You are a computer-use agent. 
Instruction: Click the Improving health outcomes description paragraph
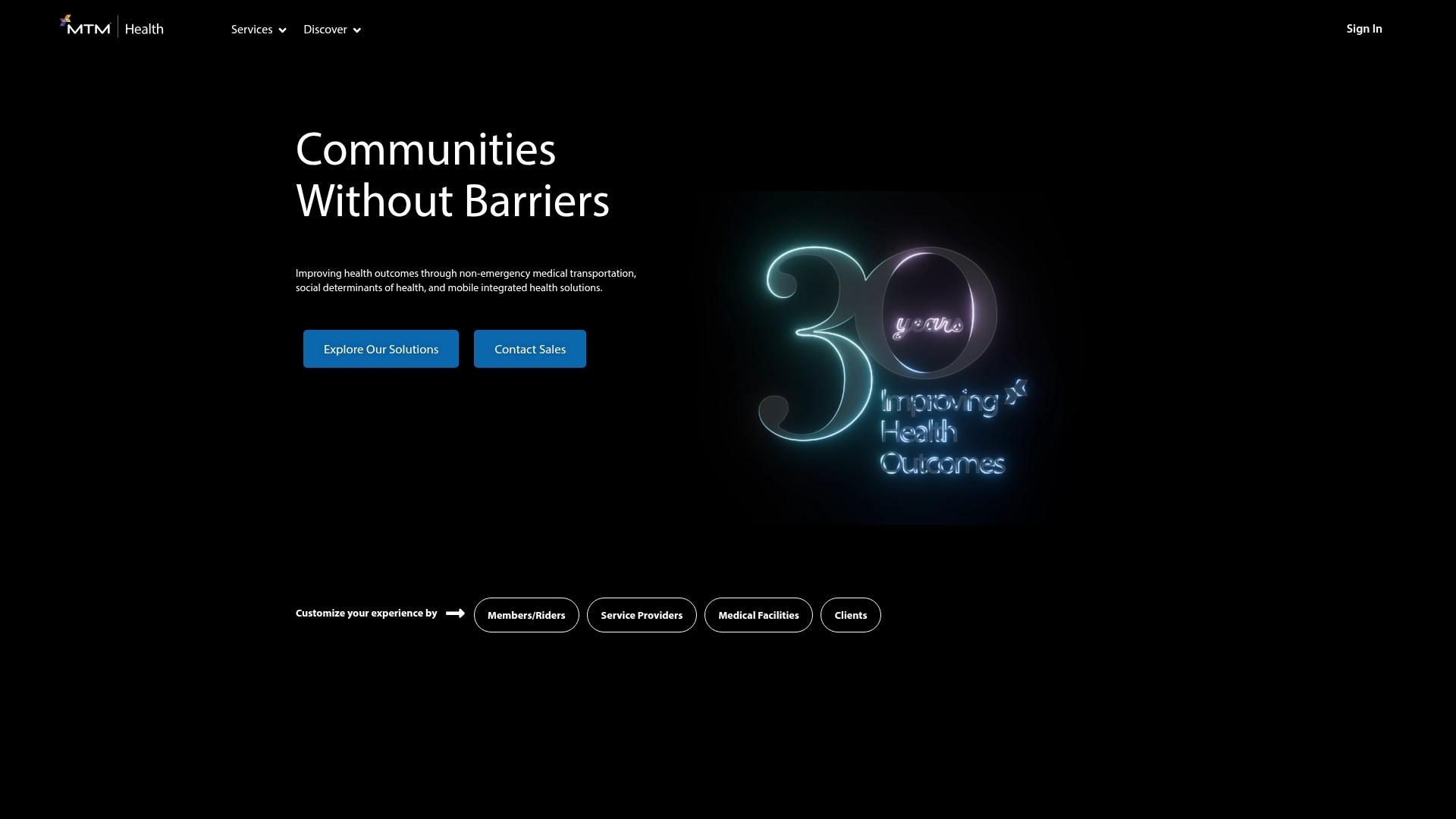[x=466, y=281]
